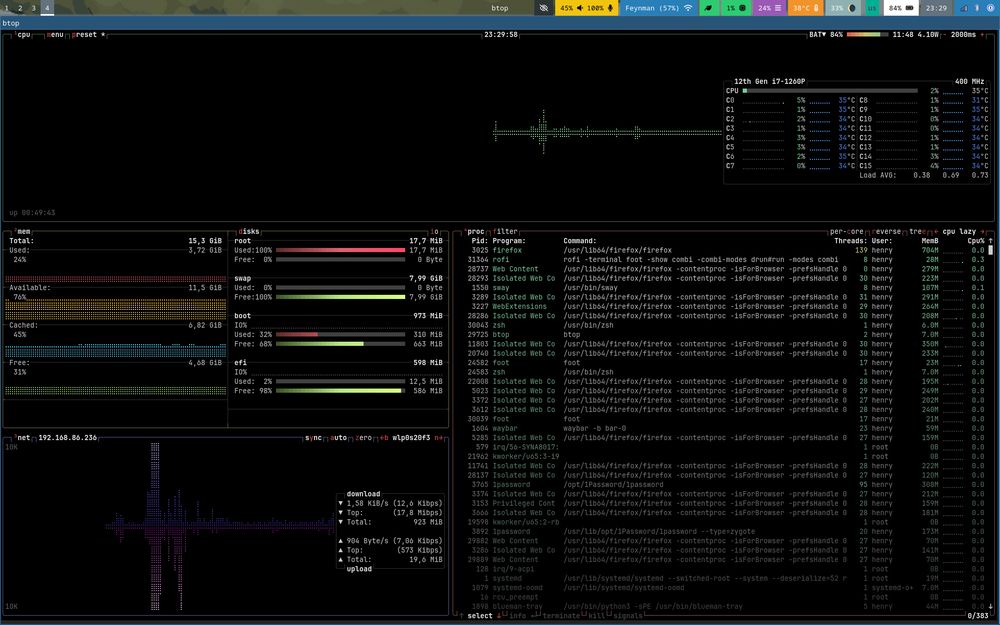
Task: Switch to workspace 2
Action: point(20,8)
